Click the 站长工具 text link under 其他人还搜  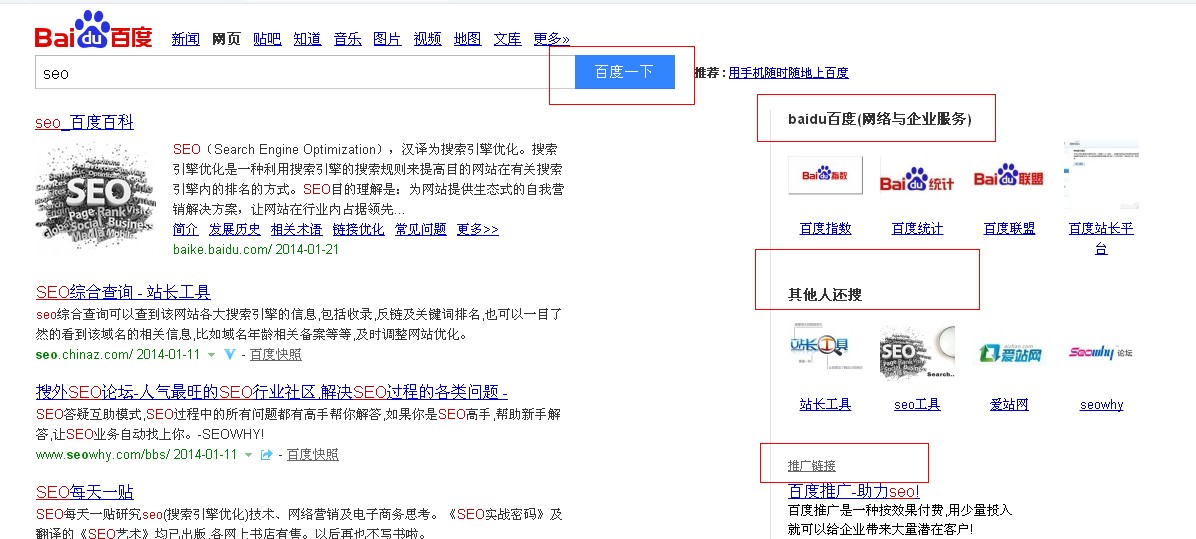[x=825, y=405]
